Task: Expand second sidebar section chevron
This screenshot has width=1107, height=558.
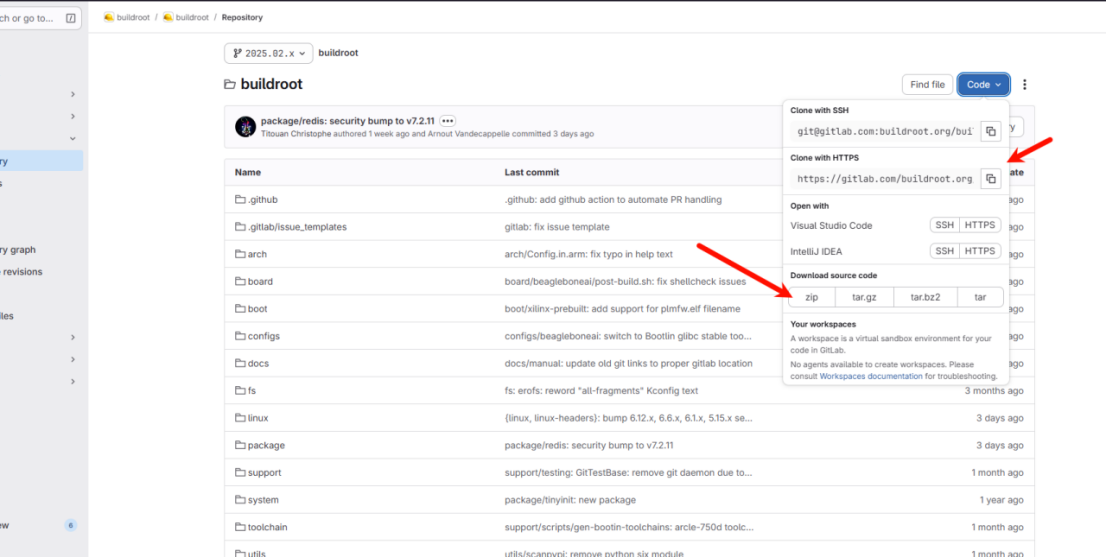Action: (73, 117)
